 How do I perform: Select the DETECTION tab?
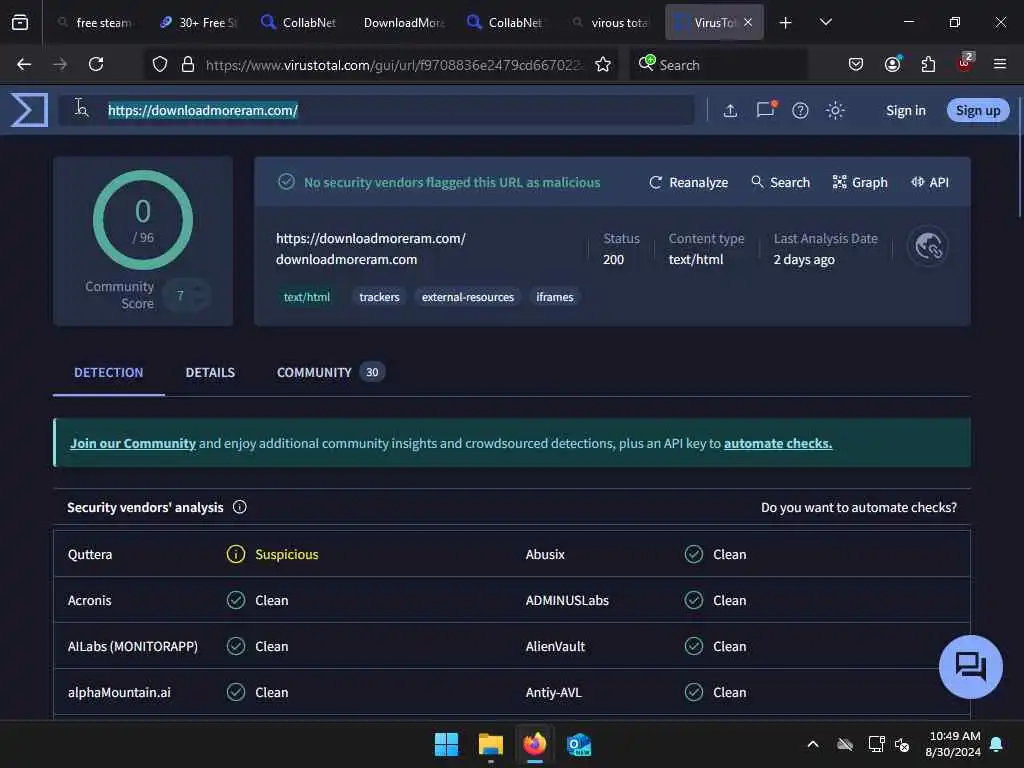click(x=108, y=372)
